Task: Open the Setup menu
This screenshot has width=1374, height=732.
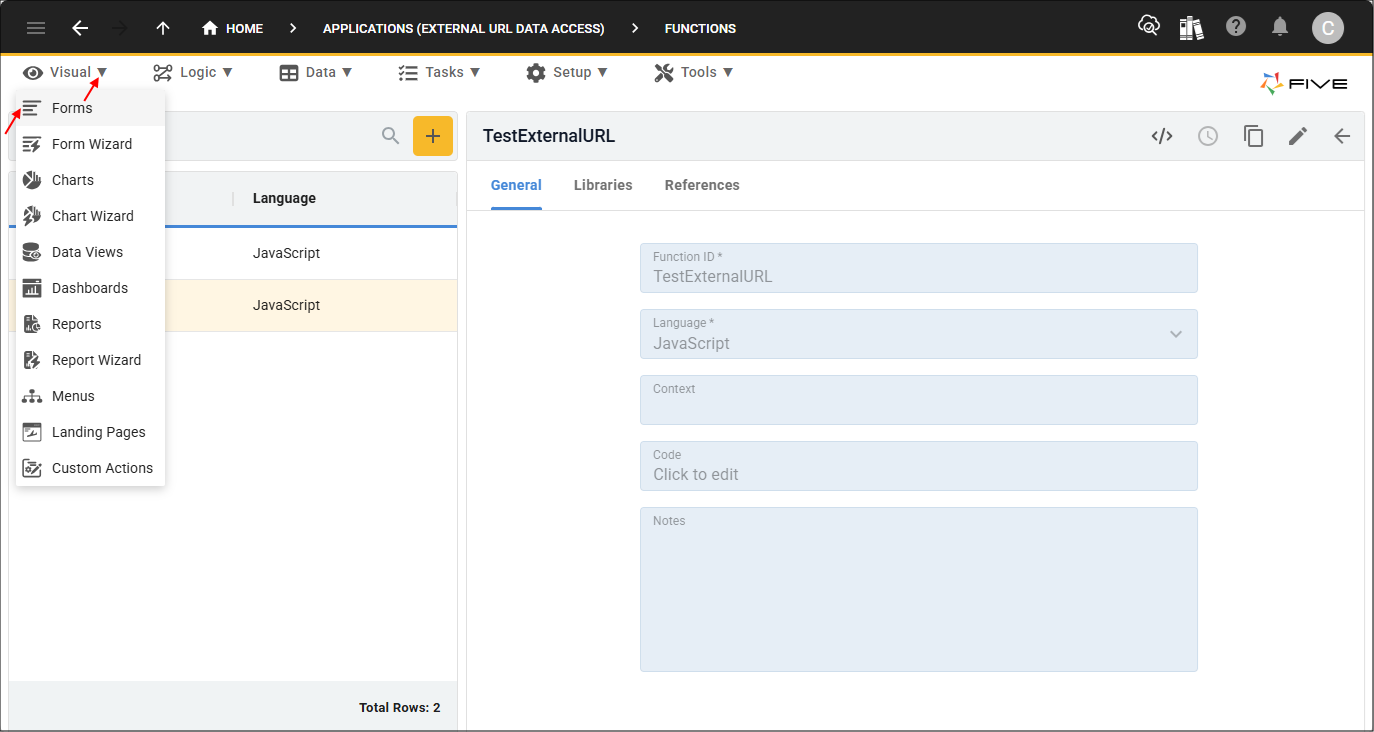Action: (x=566, y=72)
